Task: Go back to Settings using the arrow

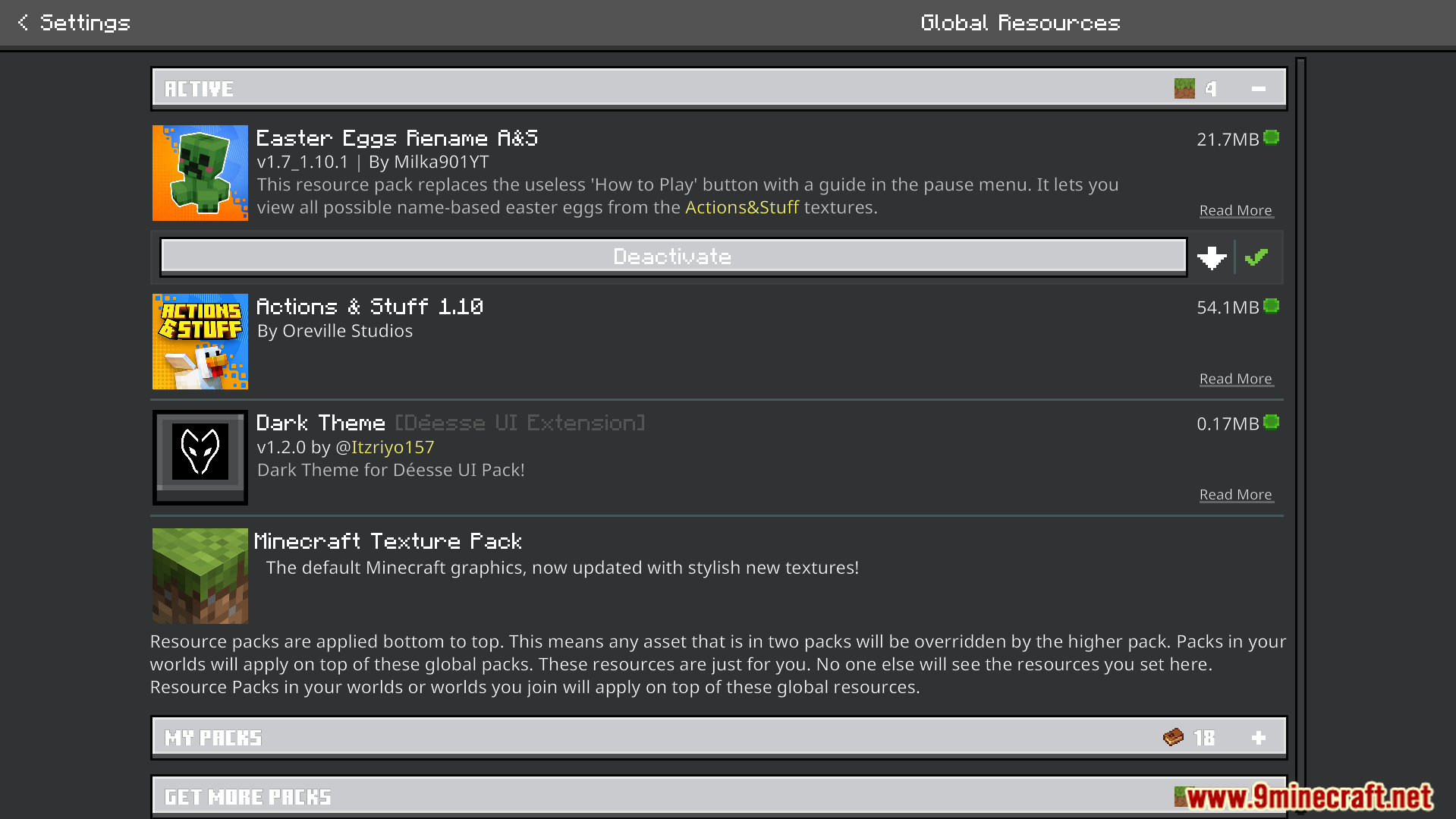Action: (x=23, y=23)
